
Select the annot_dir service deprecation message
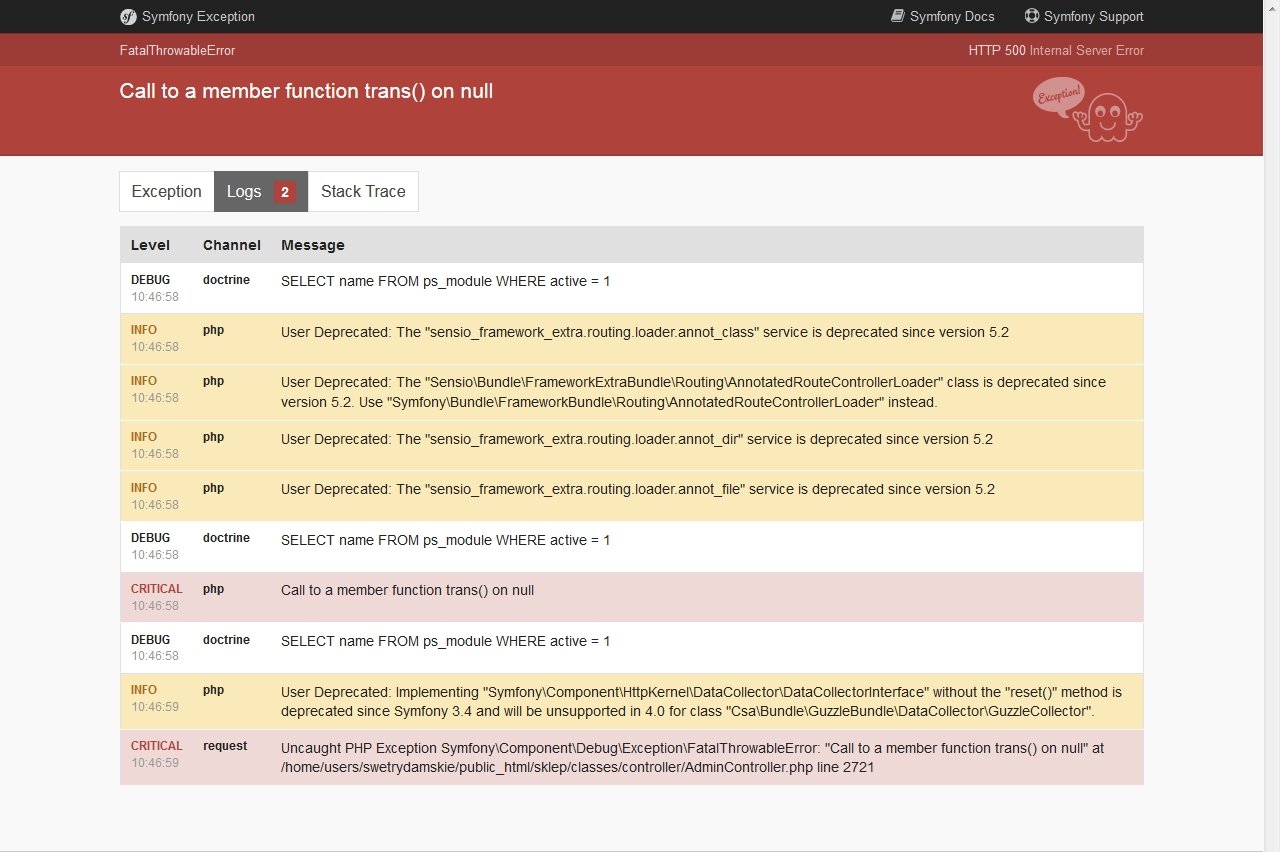637,439
